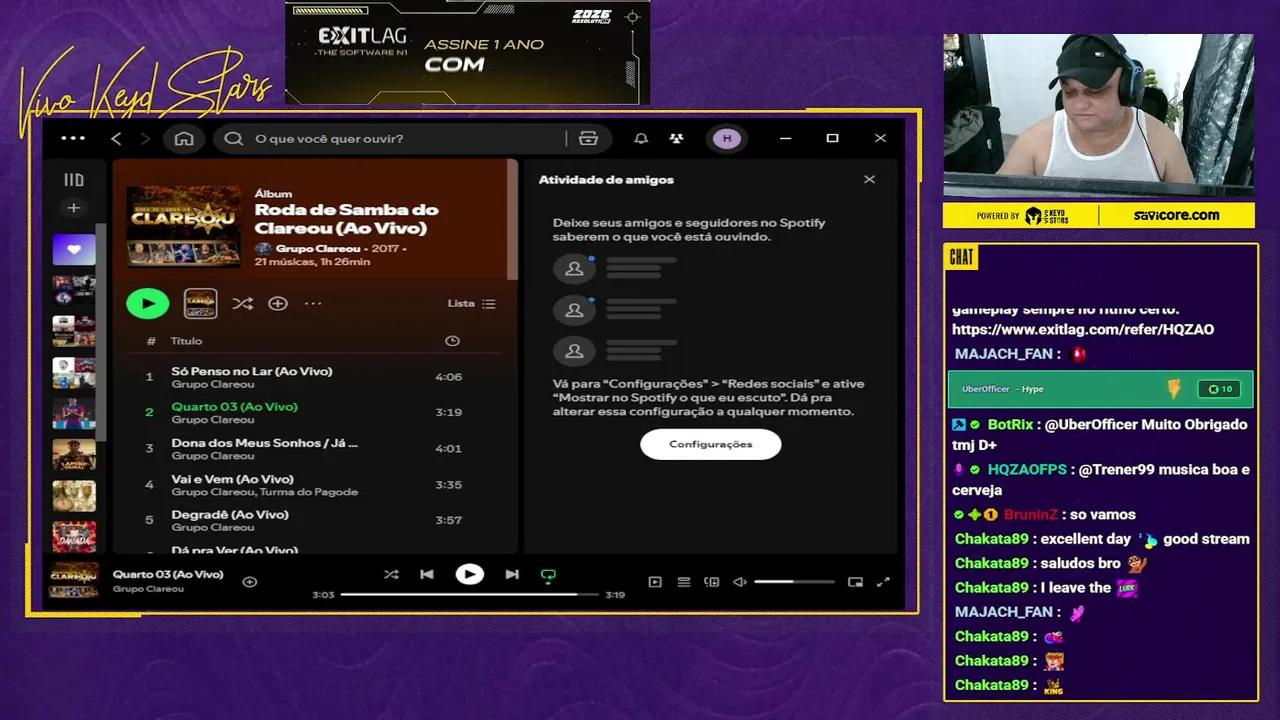
Task: Toggle repeat mode in player bar
Action: 548,575
